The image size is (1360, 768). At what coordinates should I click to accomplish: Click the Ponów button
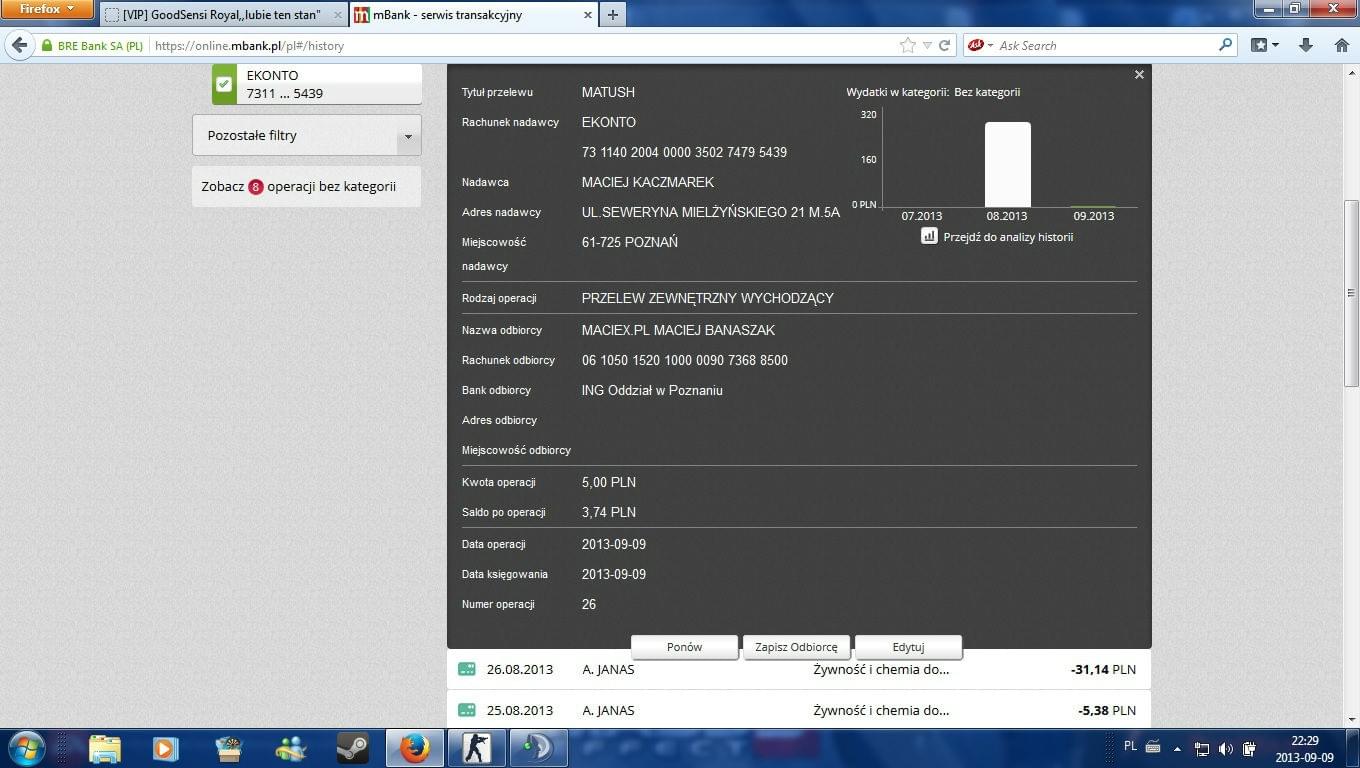point(685,647)
